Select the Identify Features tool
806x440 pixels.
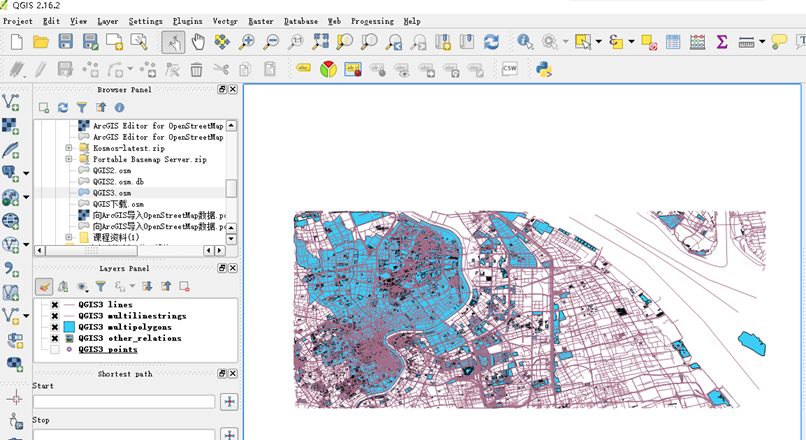point(525,42)
